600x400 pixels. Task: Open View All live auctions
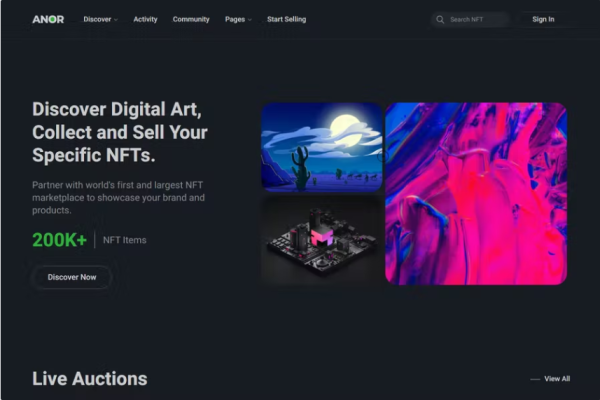(557, 379)
